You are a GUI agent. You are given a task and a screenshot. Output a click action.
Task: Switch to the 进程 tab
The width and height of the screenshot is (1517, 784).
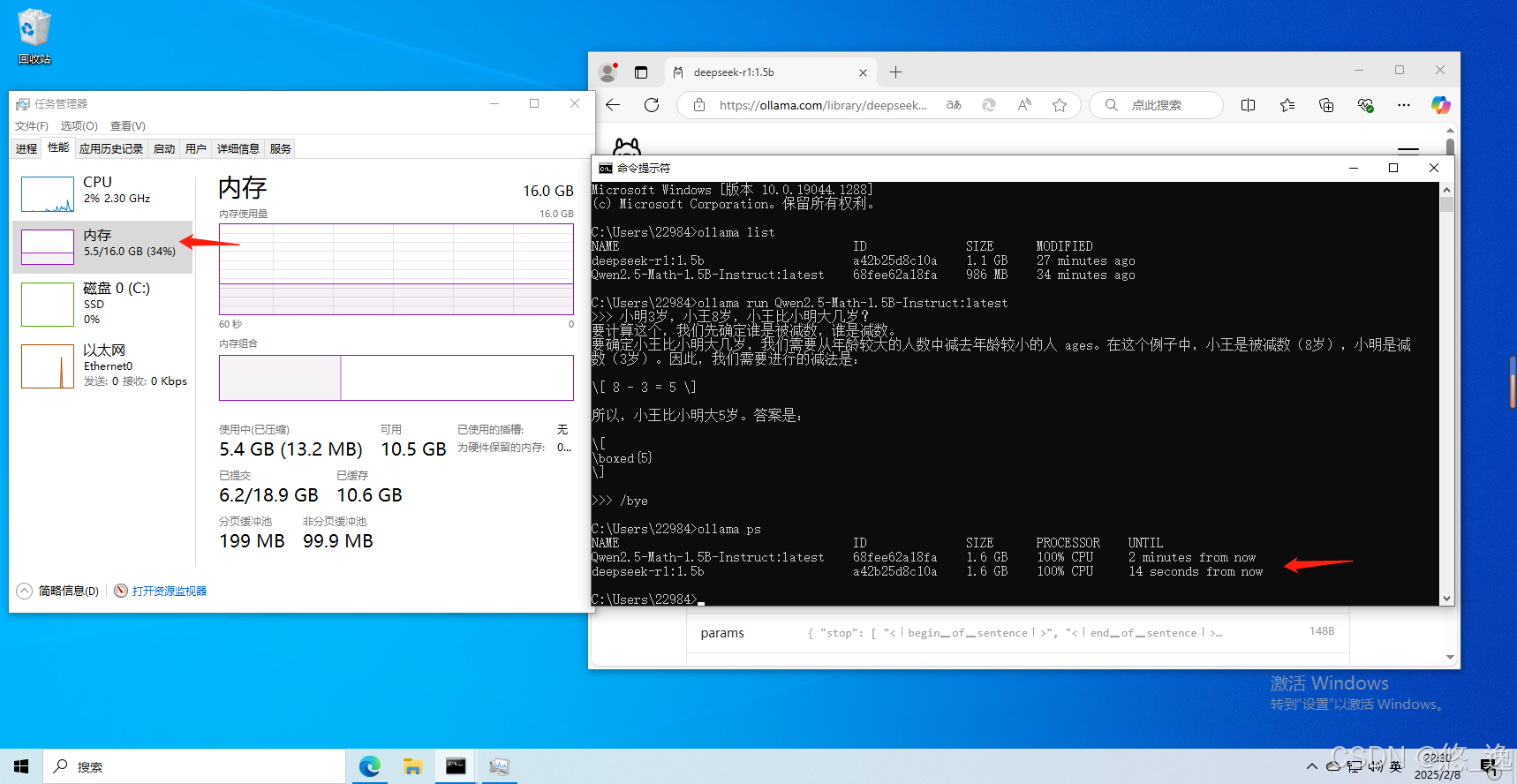point(26,148)
